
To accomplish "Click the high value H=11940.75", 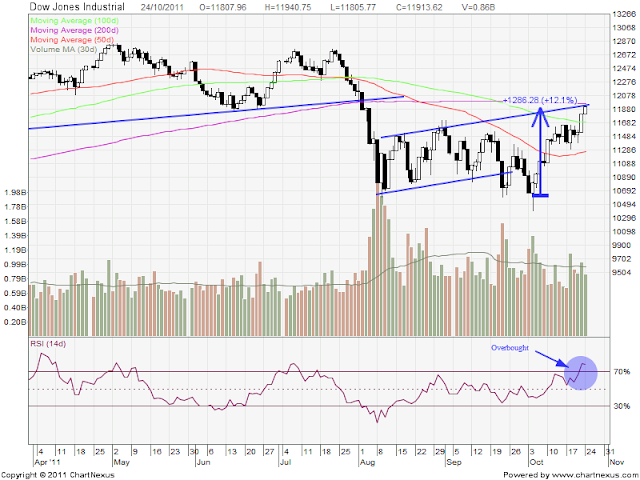I will (x=288, y=7).
